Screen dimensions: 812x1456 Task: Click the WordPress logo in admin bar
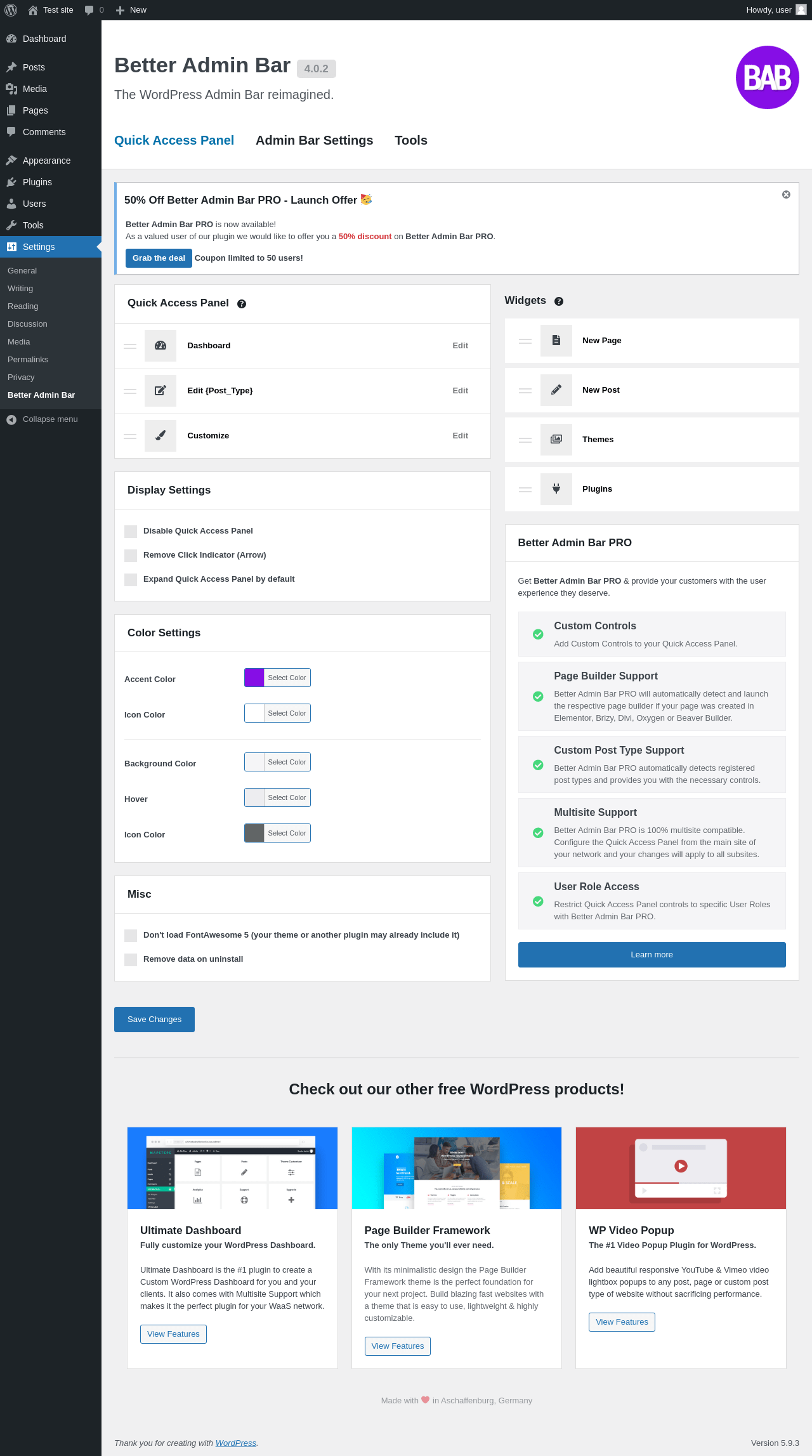coord(11,10)
